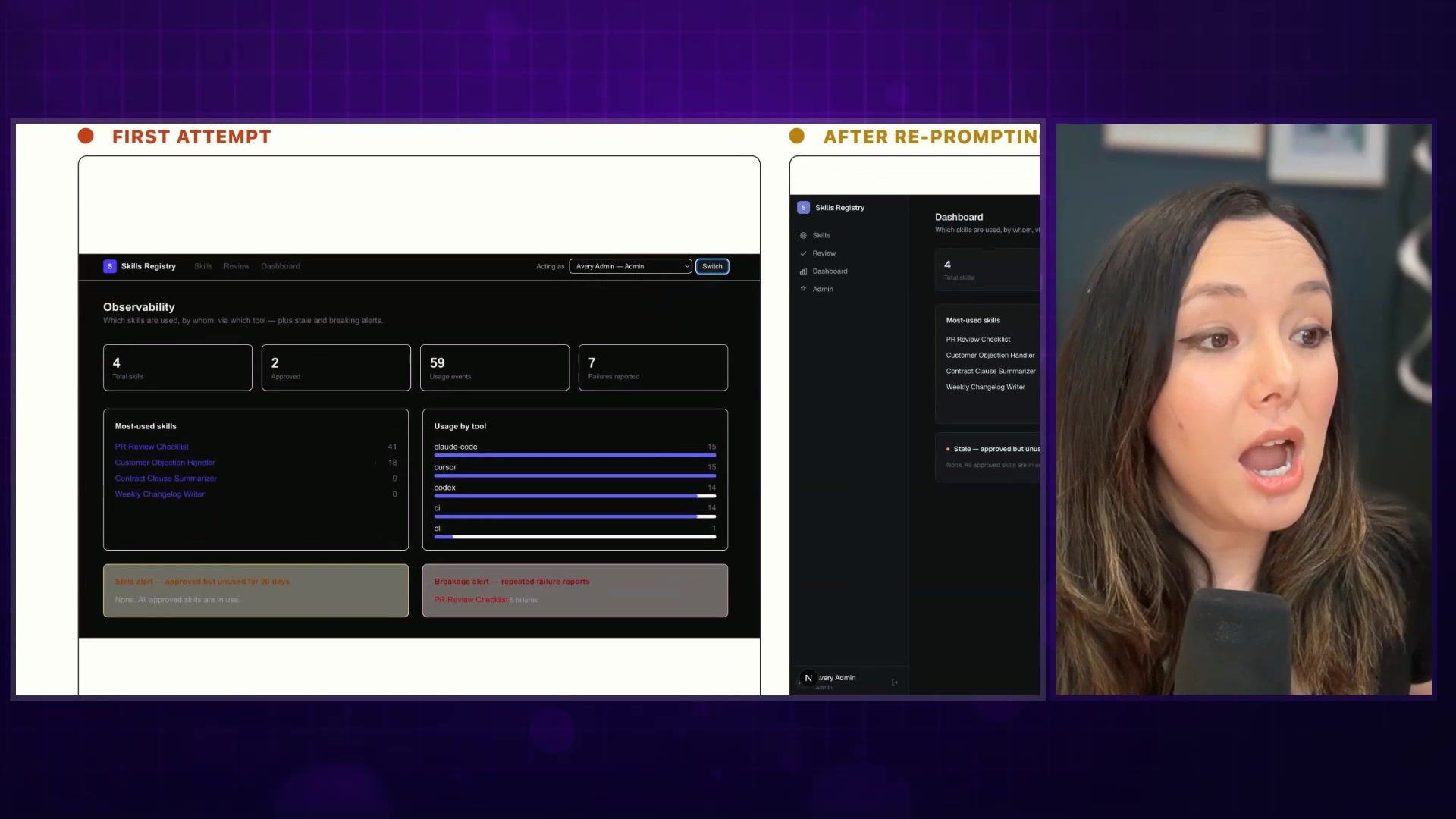
Task: Click the Admin star icon in sidebar
Action: (803, 289)
